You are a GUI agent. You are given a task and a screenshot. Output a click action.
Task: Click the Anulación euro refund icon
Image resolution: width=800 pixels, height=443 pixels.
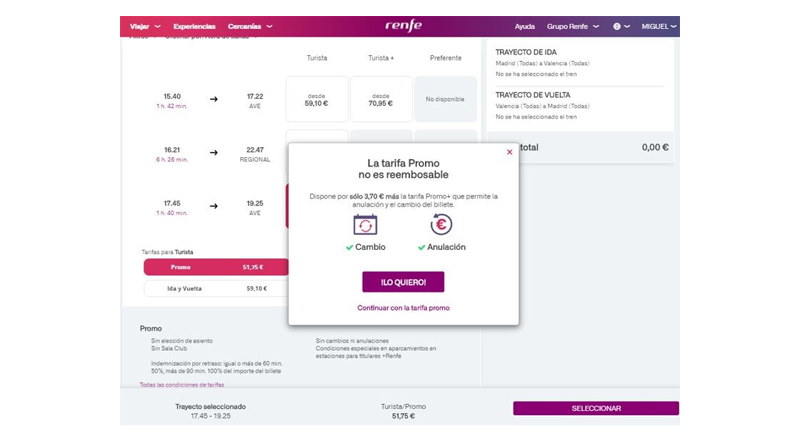pos(441,224)
